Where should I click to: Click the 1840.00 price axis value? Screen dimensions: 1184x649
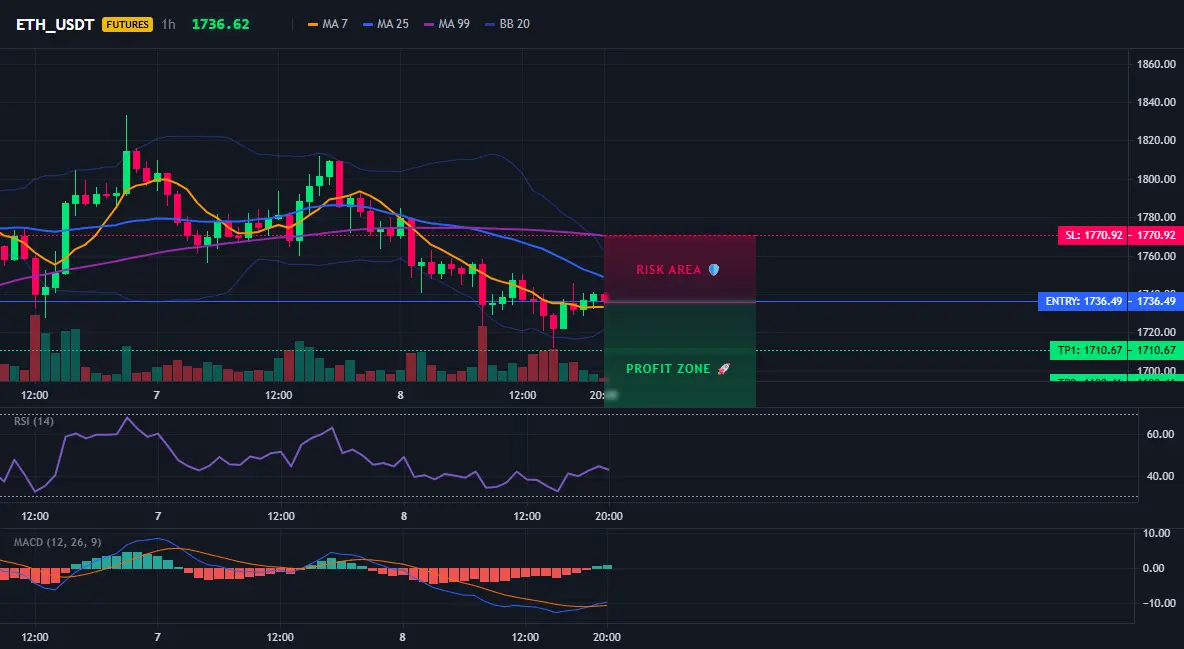pyautogui.click(x=1156, y=102)
